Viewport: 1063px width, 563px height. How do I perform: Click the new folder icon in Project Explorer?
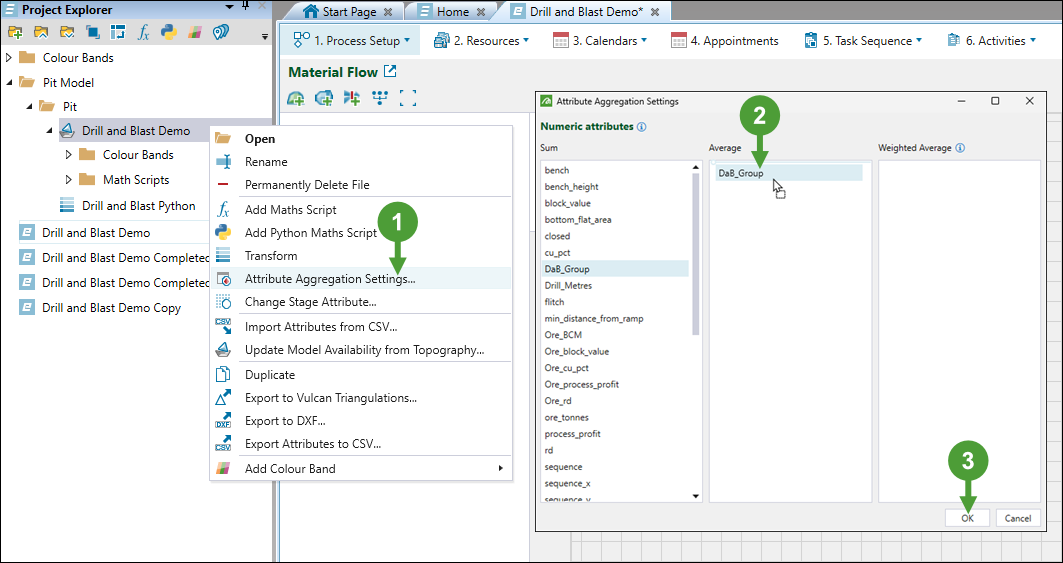point(15,33)
